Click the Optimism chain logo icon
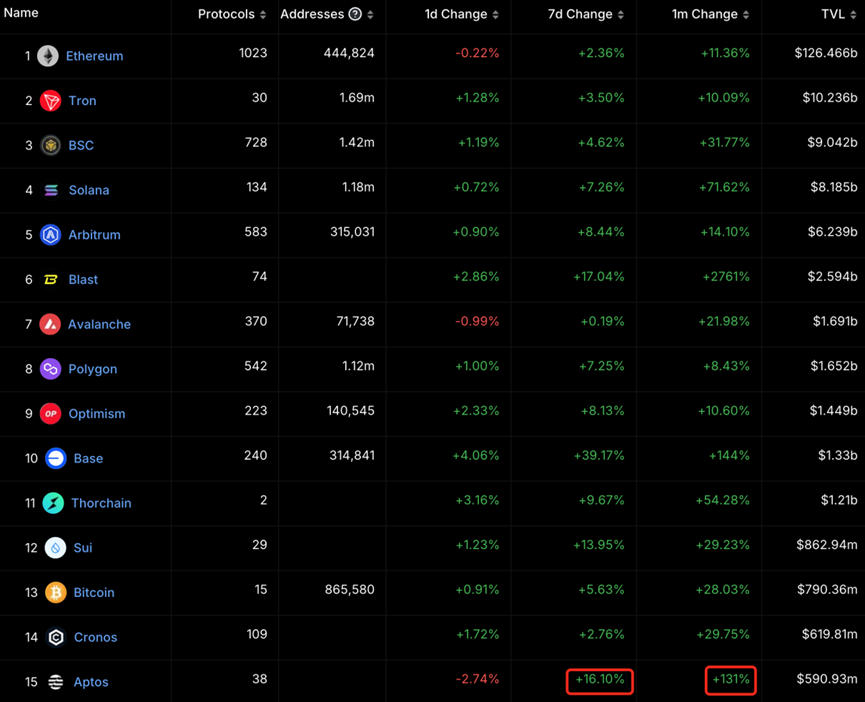This screenshot has height=702, width=865. click(51, 414)
